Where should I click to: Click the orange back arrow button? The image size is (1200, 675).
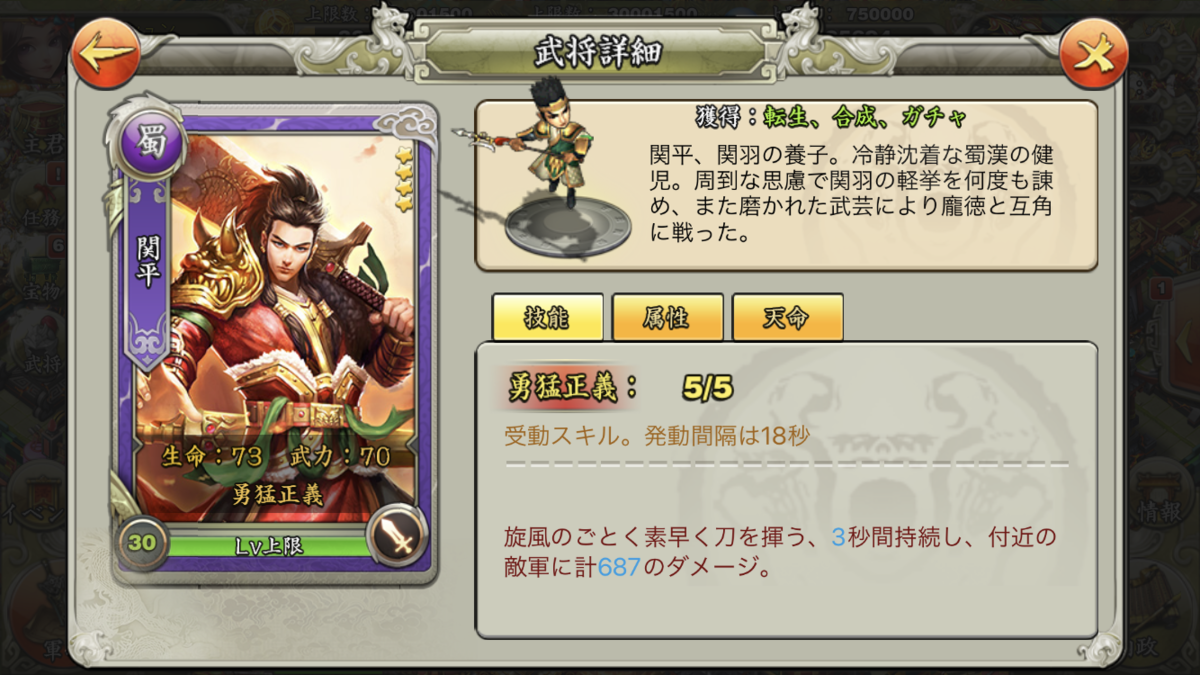106,53
